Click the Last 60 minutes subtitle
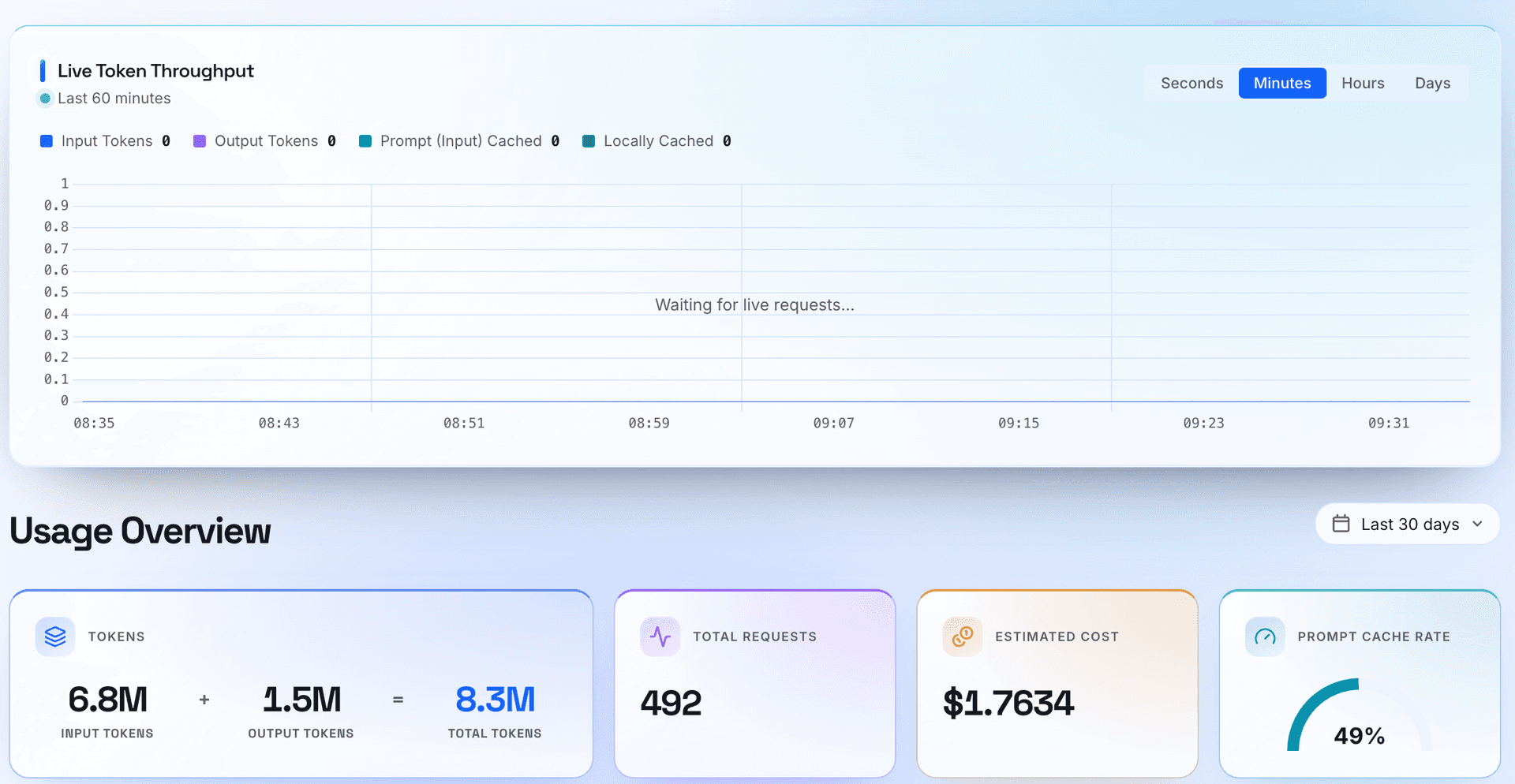Viewport: 1515px width, 784px height. [x=114, y=99]
